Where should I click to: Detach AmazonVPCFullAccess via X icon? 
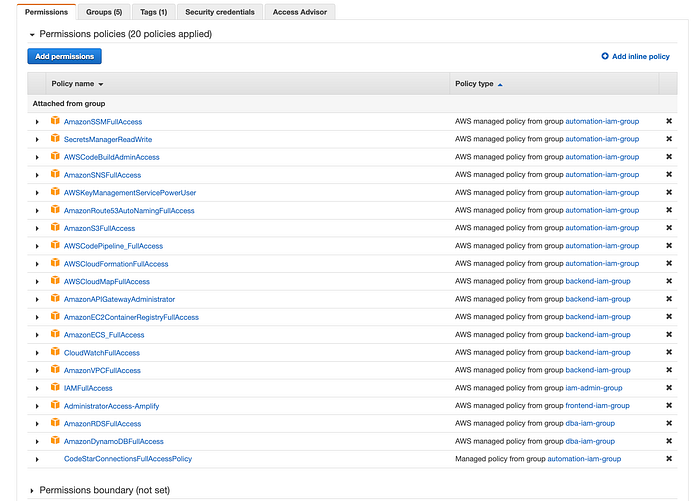point(669,370)
